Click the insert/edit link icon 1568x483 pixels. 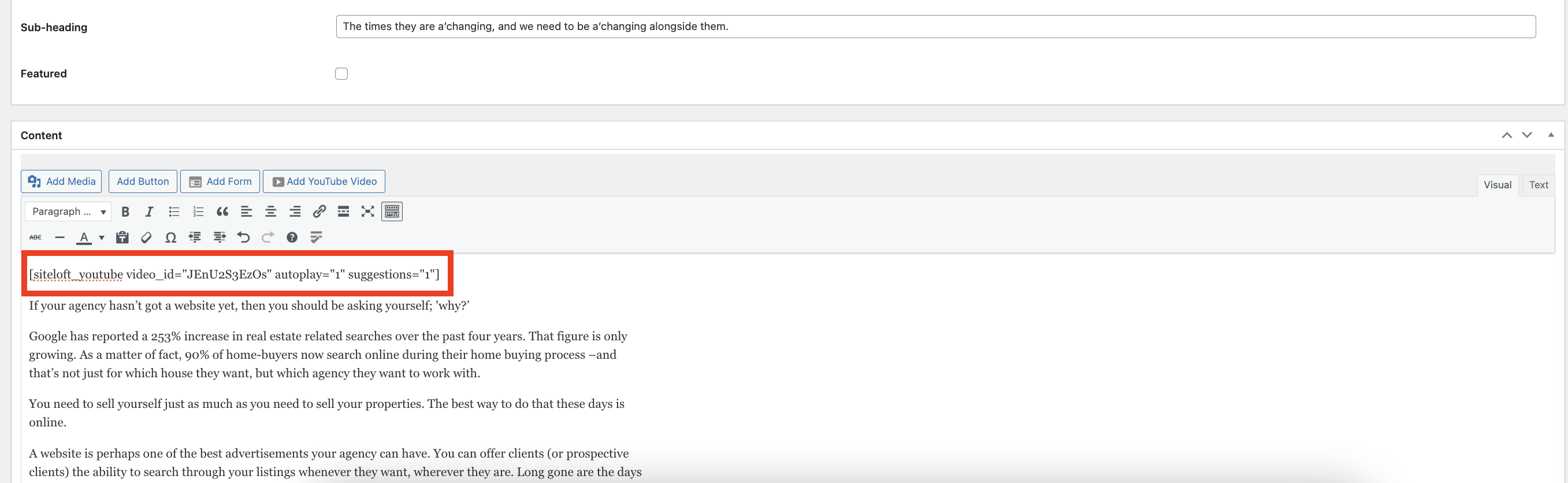tap(319, 211)
